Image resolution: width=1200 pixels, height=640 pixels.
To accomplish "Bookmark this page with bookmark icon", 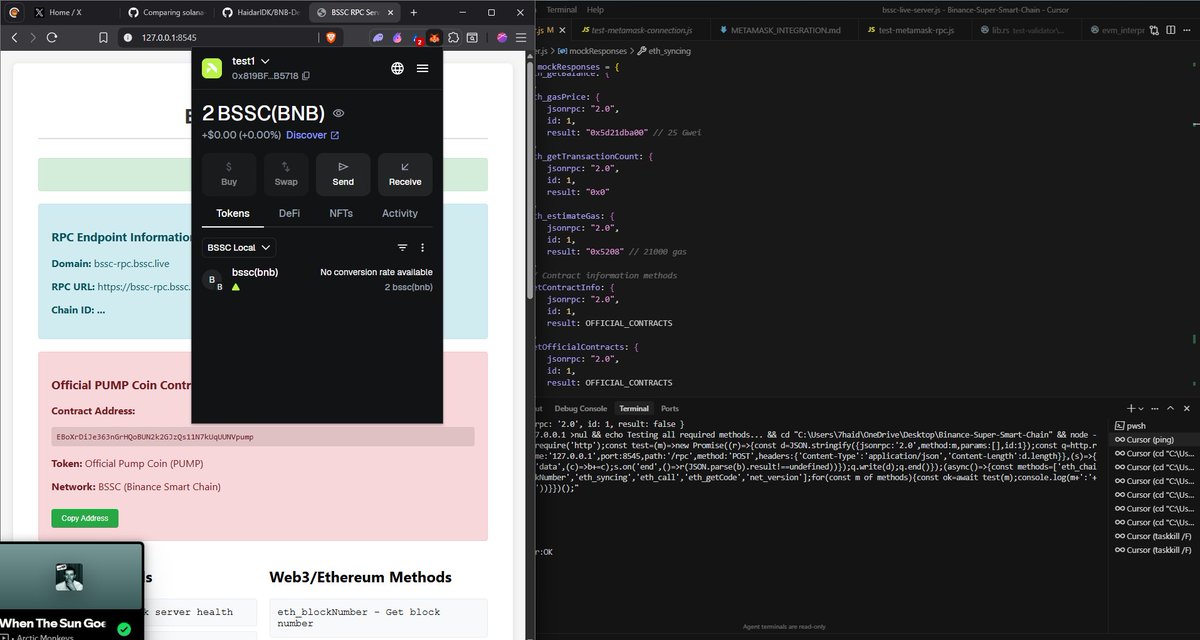I will (x=103, y=37).
